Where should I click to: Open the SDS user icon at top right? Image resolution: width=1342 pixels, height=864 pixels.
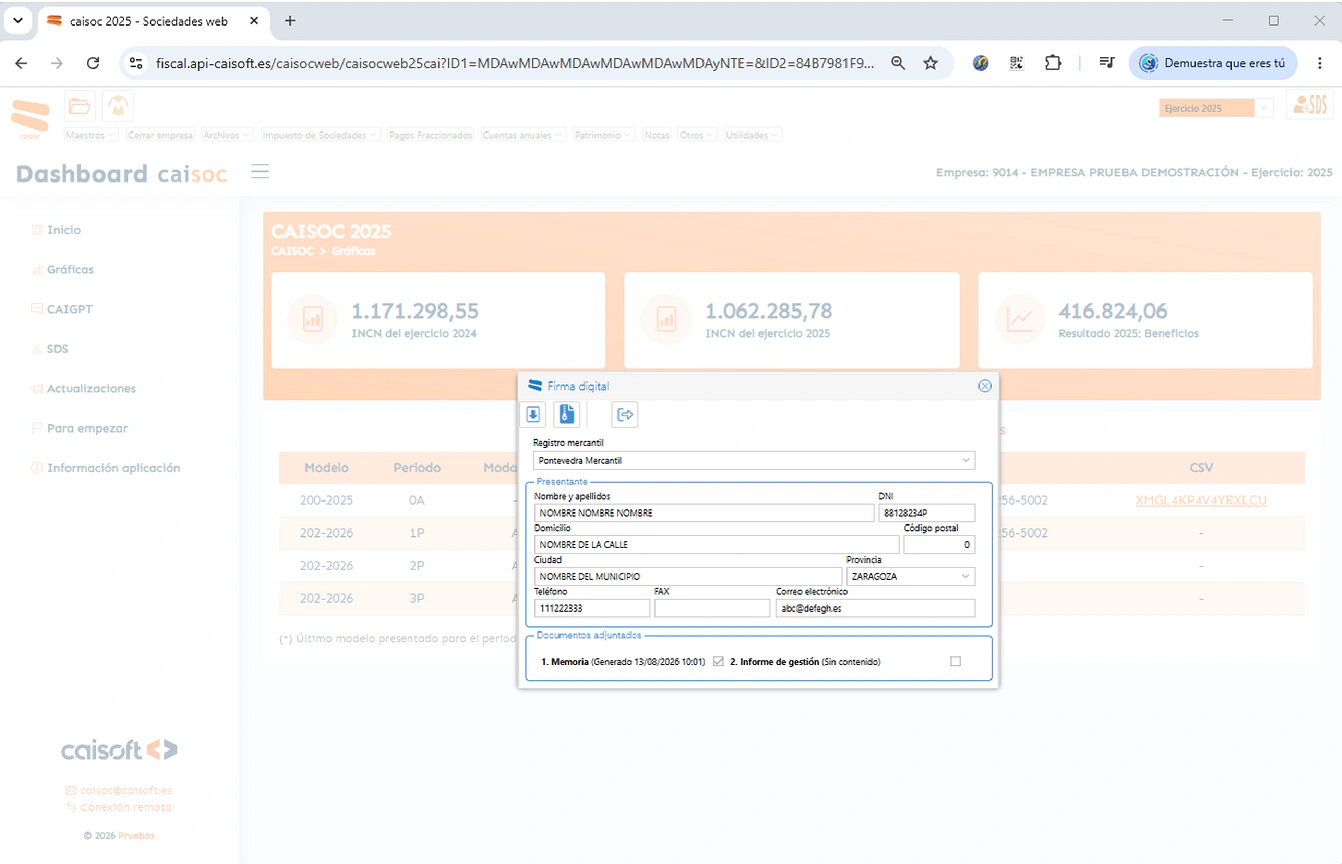coord(1310,106)
